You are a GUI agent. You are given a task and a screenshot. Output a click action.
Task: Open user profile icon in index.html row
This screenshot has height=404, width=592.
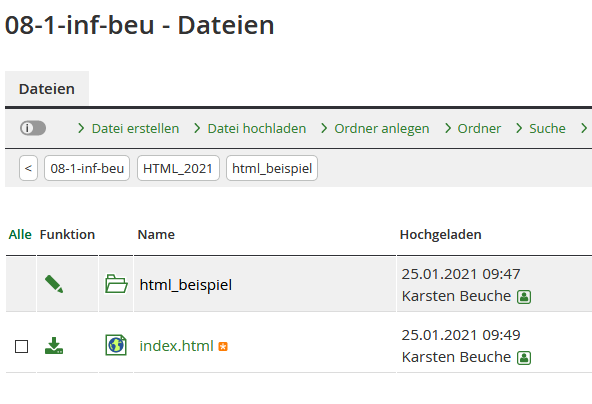[524, 358]
